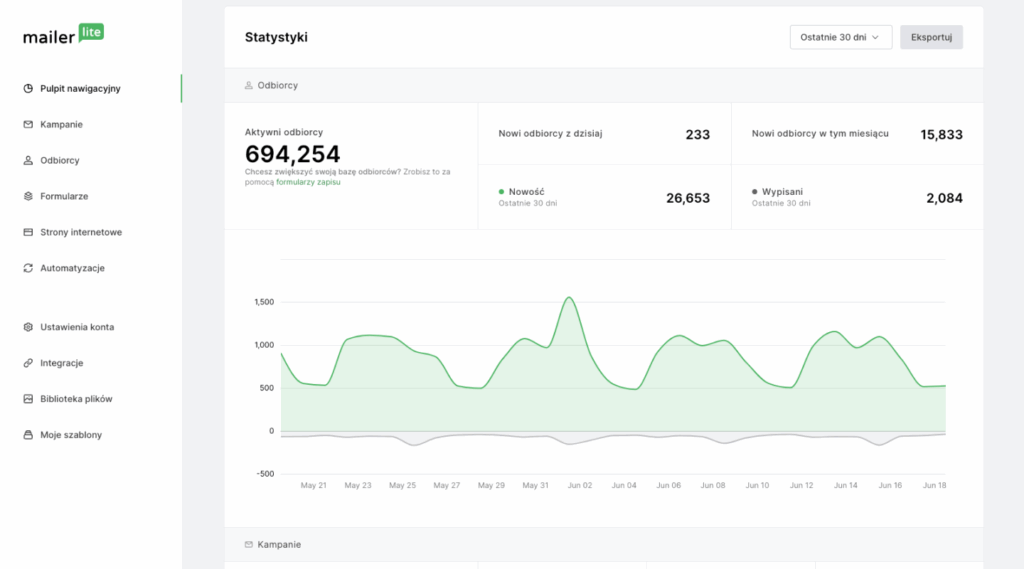This screenshot has height=569, width=1024.
Task: Click the Biblioteka plików image icon
Action: [28, 399]
